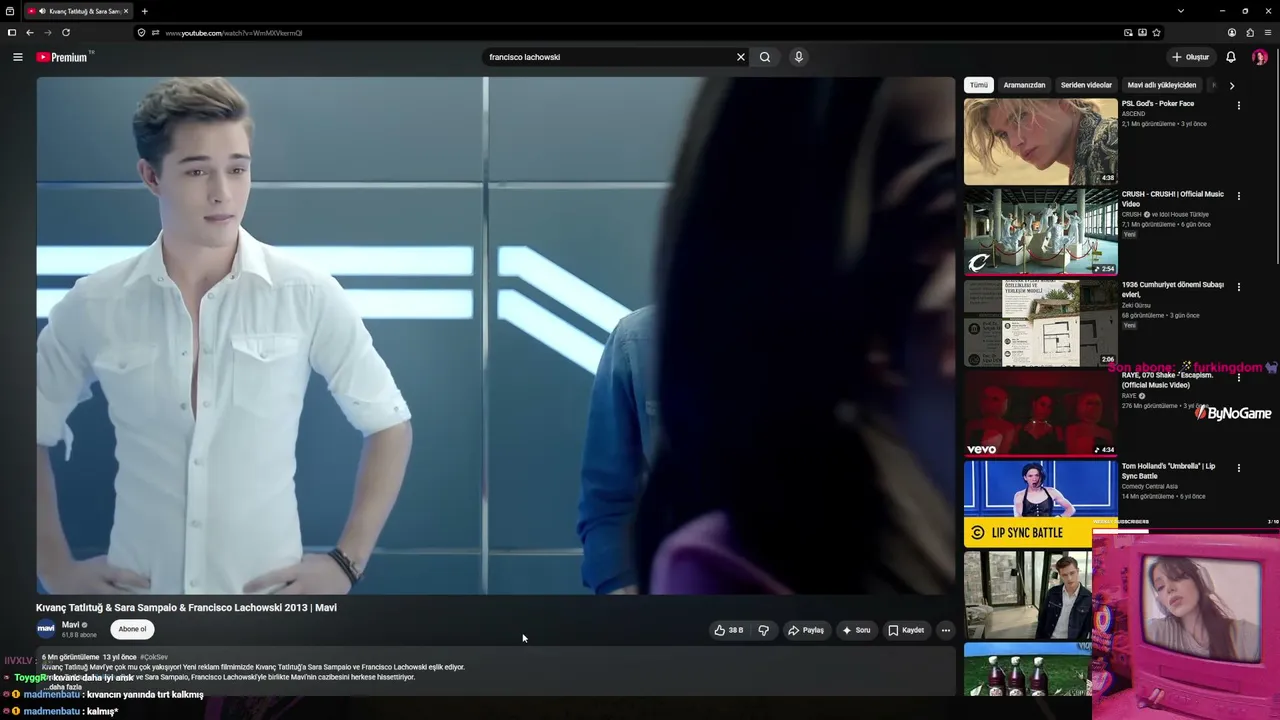Open the #ÇokSev hashtag link
The image size is (1280, 720).
coord(154,657)
